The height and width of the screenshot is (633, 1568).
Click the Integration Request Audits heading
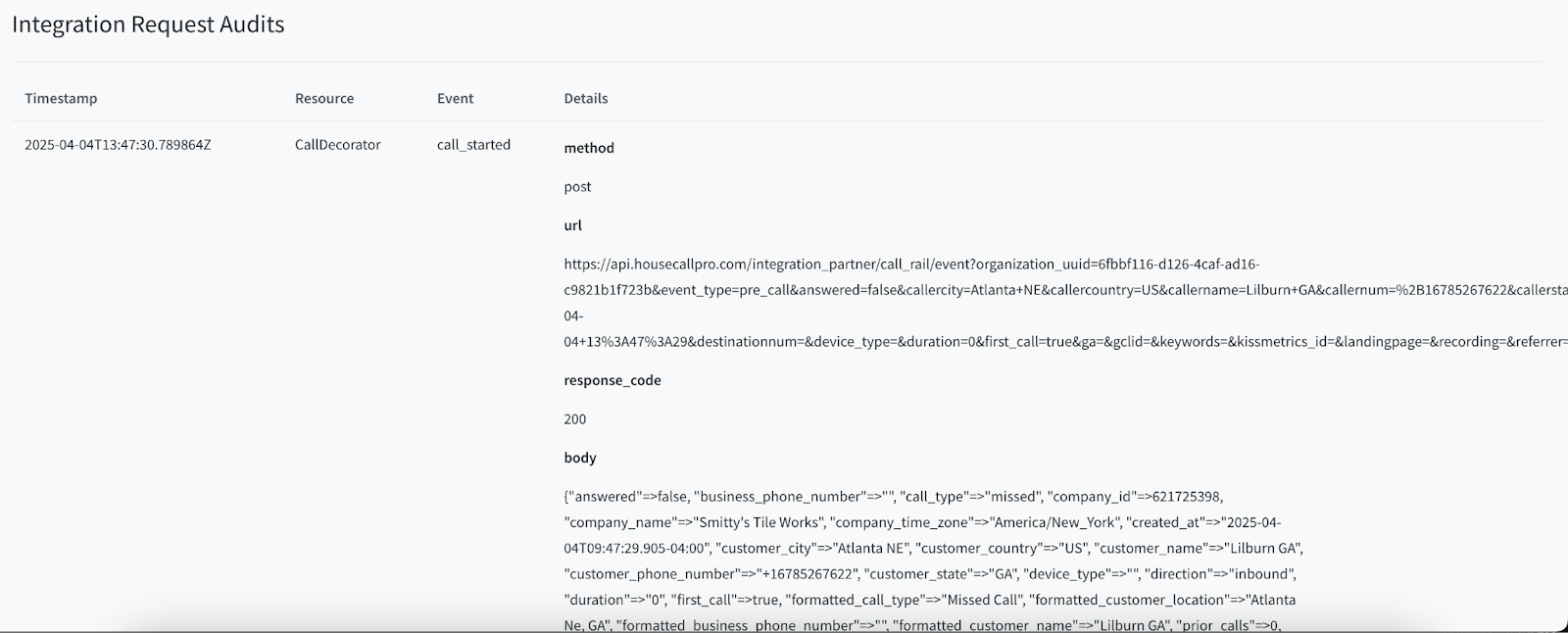[148, 24]
